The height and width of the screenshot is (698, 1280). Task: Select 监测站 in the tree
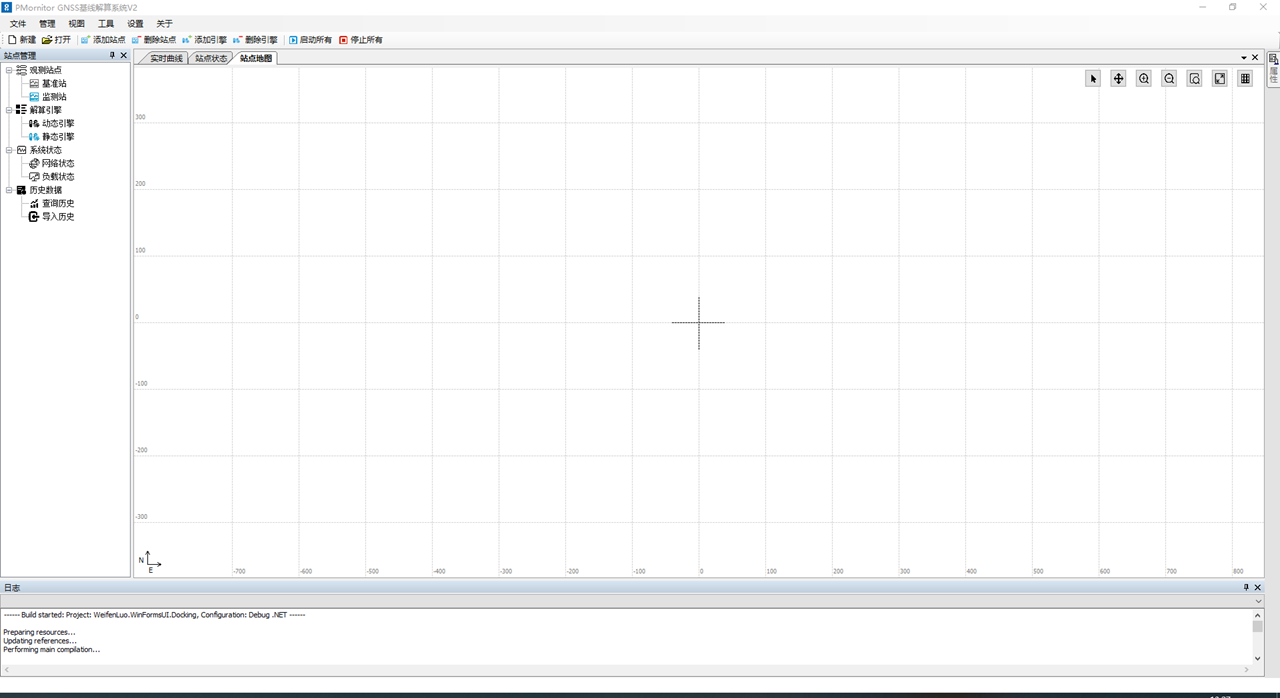coord(54,97)
